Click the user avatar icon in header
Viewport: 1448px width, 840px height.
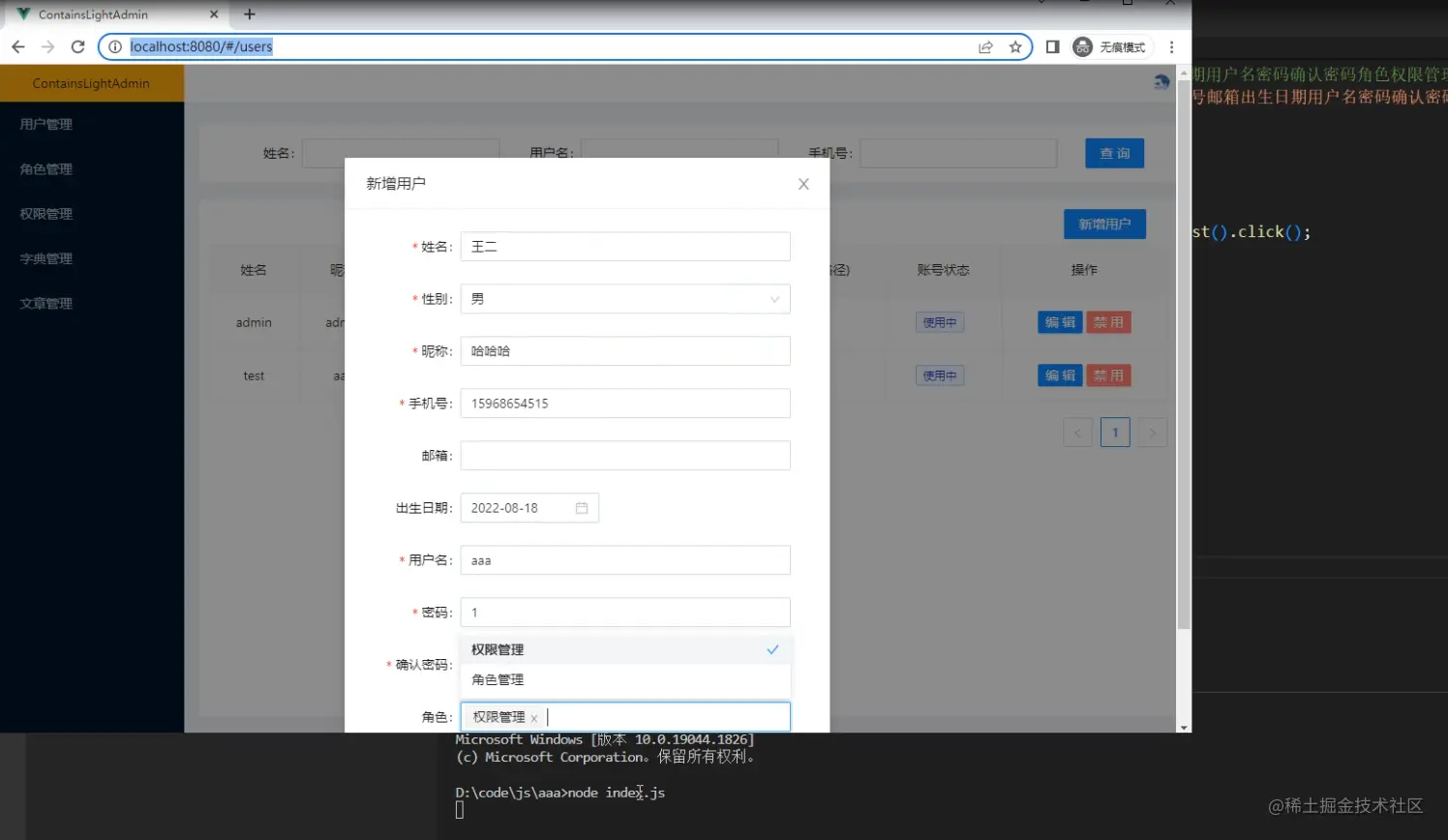(x=1161, y=82)
